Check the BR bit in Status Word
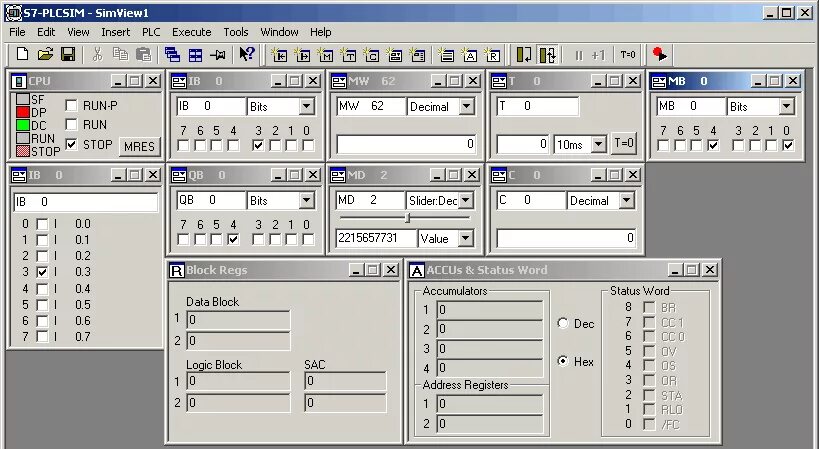 (649, 308)
